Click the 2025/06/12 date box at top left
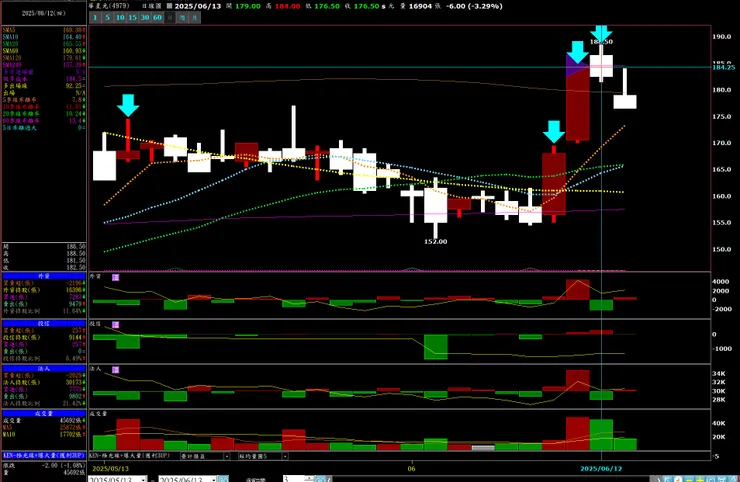Image resolution: width=740 pixels, height=482 pixels. (43, 13)
